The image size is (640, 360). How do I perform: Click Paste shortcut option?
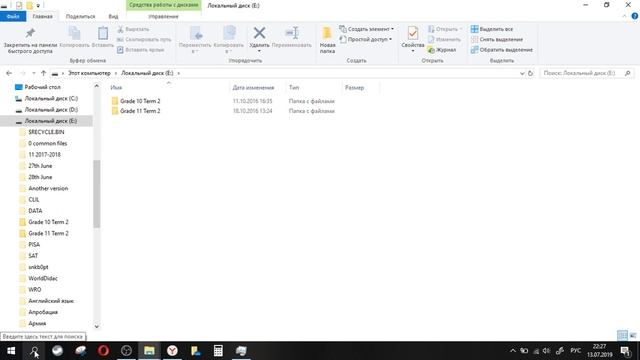(140, 50)
